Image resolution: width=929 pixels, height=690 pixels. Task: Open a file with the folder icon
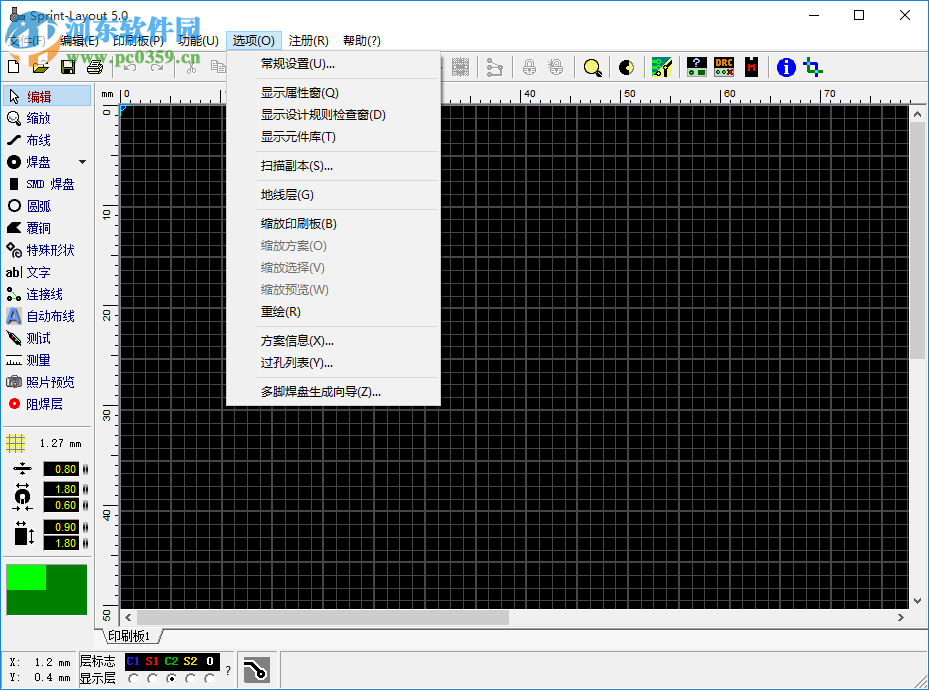click(x=40, y=68)
